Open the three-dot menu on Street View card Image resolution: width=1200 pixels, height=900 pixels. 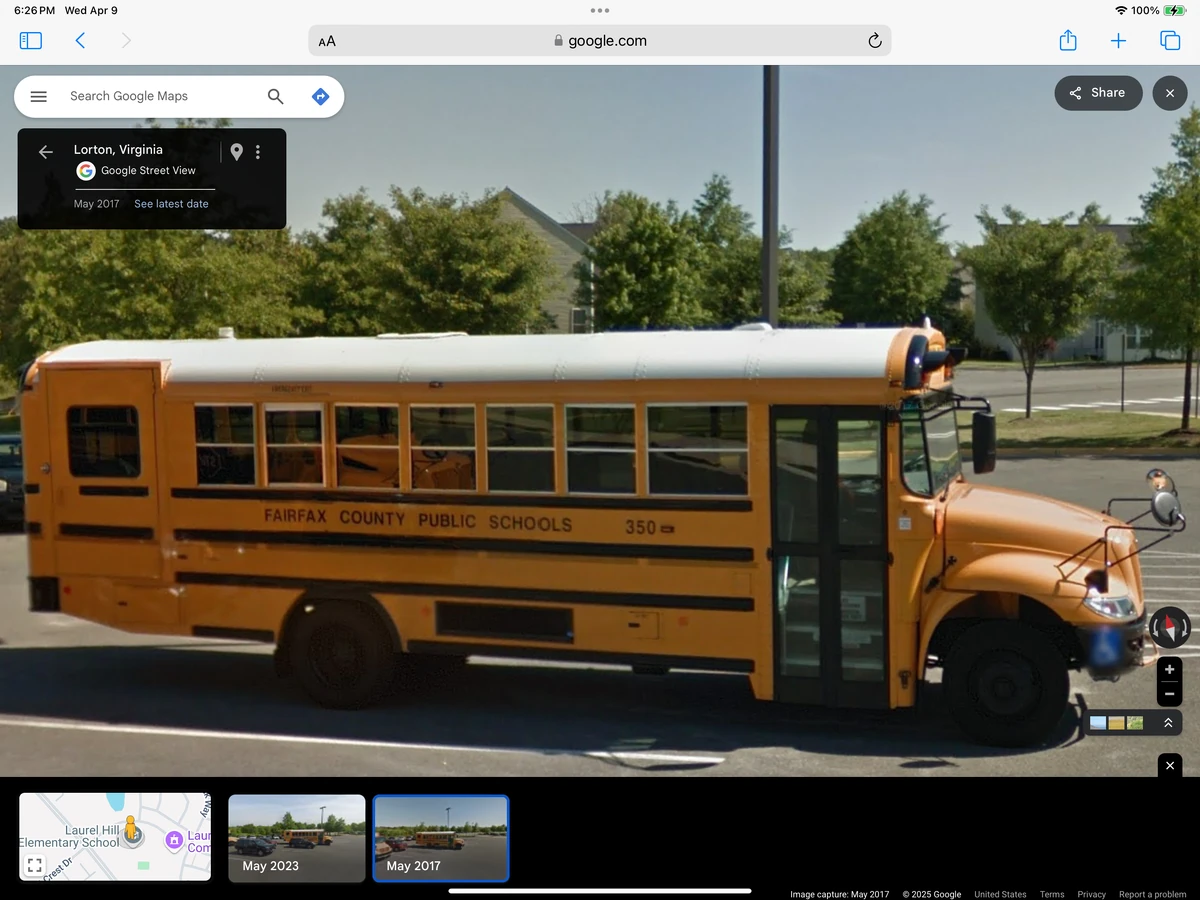coord(258,151)
